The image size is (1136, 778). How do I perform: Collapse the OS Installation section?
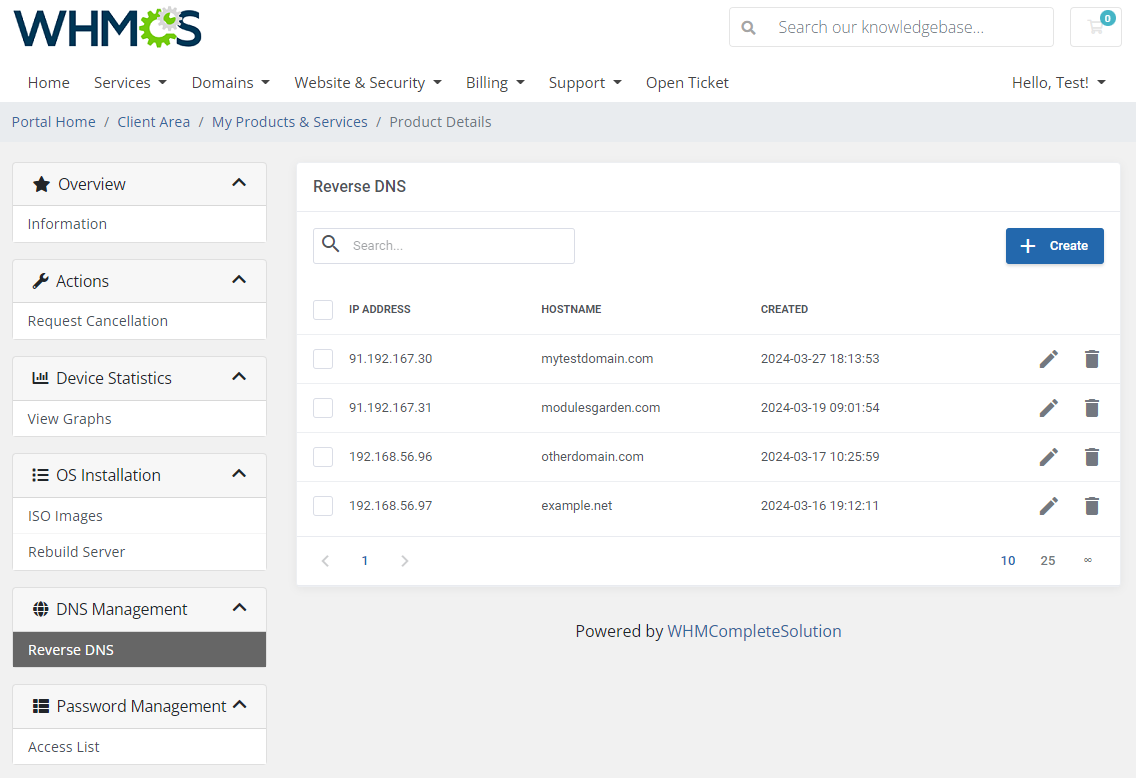[239, 474]
